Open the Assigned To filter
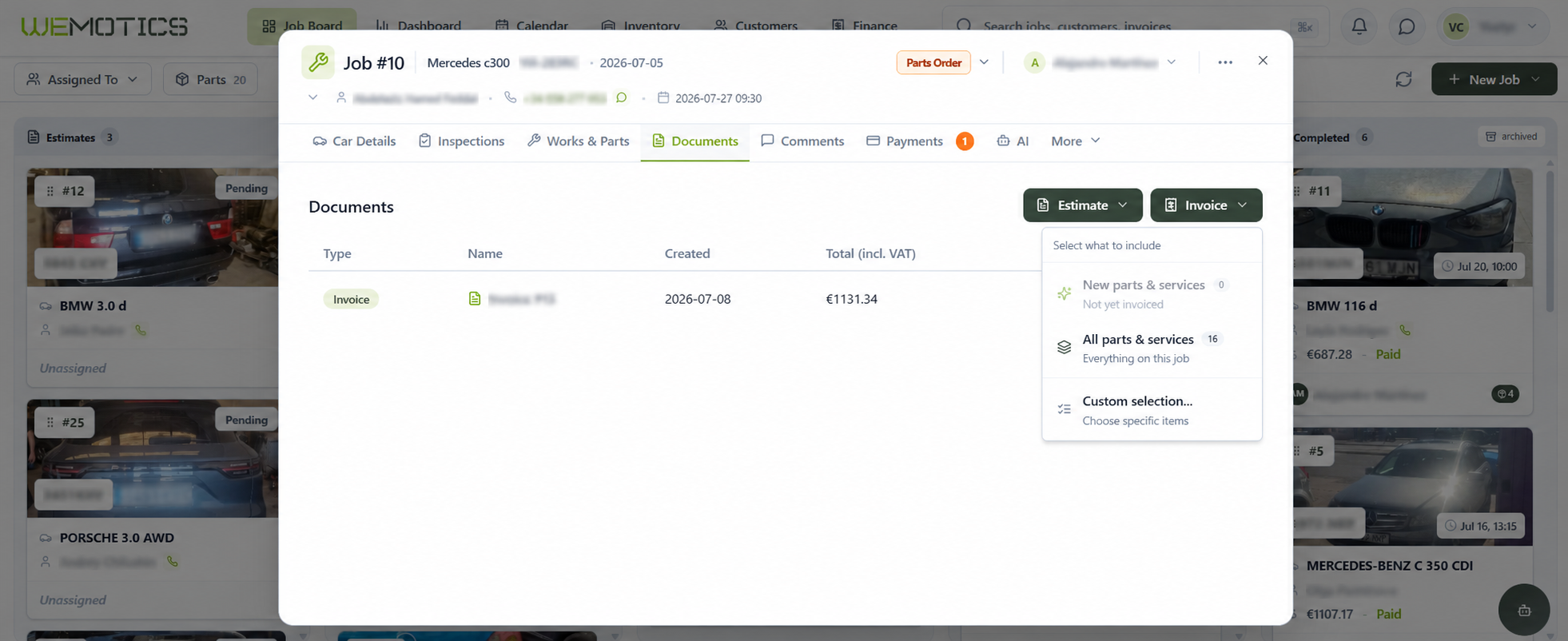The width and height of the screenshot is (1568, 641). point(83,79)
